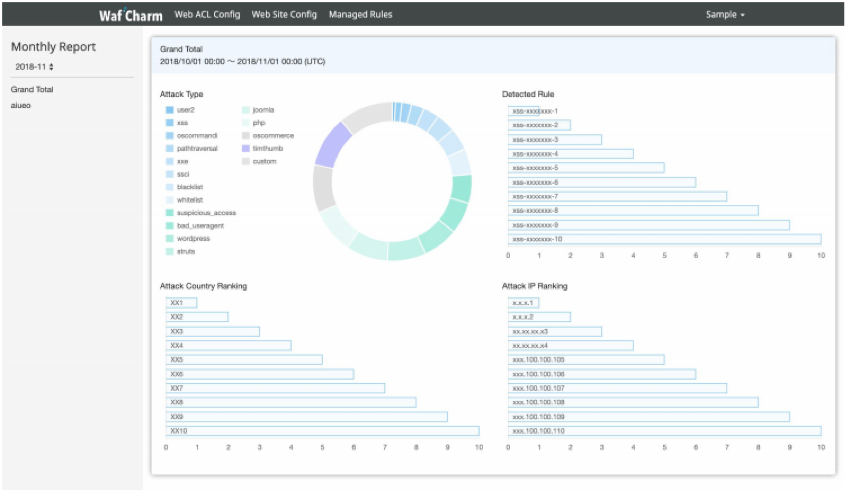Click the Attack Type heading
This screenshot has height=490, width=850.
[181, 94]
